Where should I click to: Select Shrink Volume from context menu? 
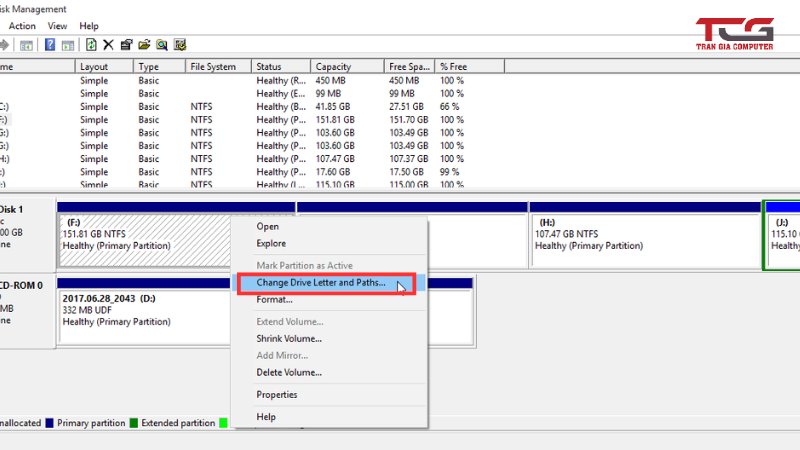point(288,339)
